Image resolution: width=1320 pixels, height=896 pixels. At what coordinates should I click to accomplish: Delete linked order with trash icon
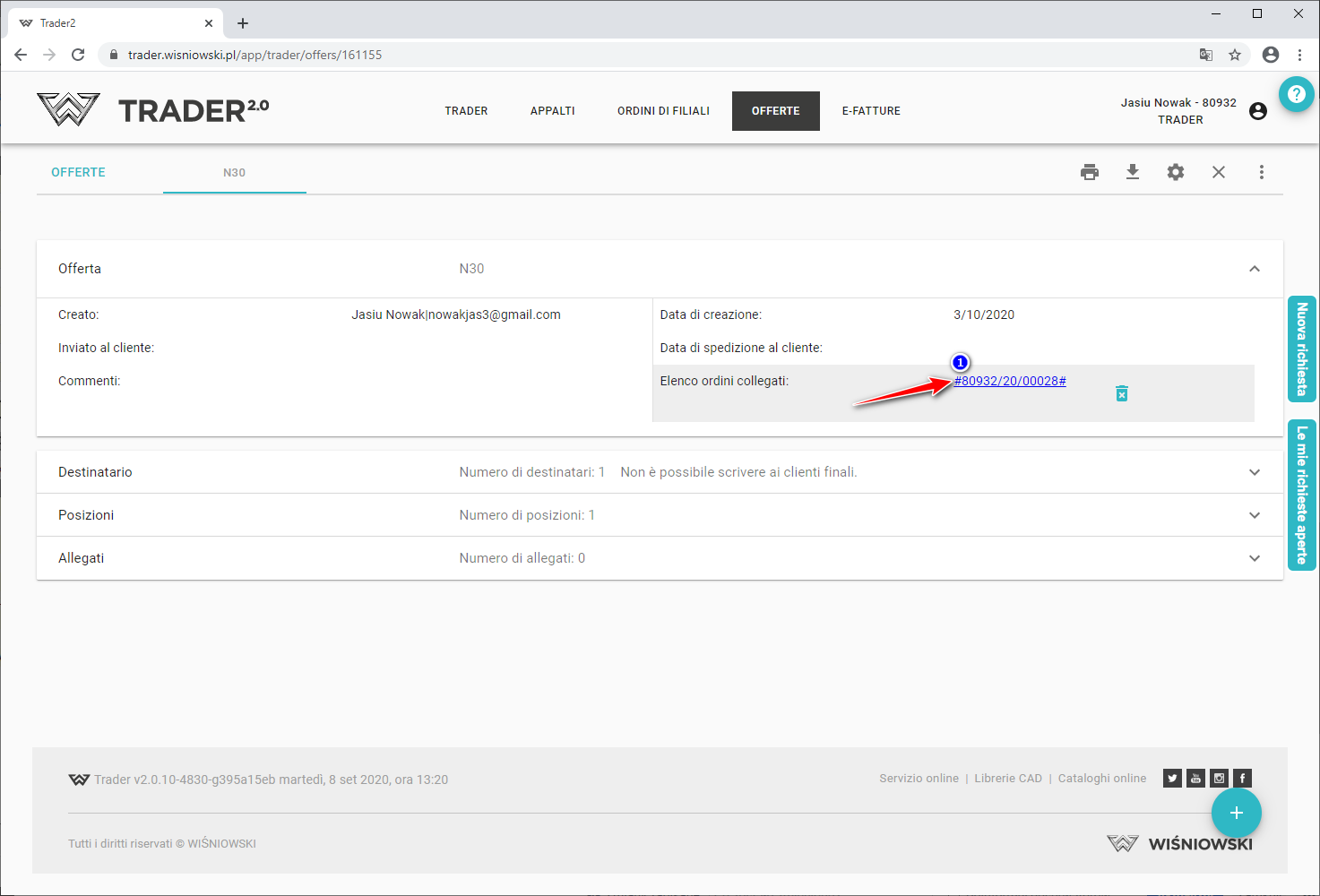coord(1122,393)
